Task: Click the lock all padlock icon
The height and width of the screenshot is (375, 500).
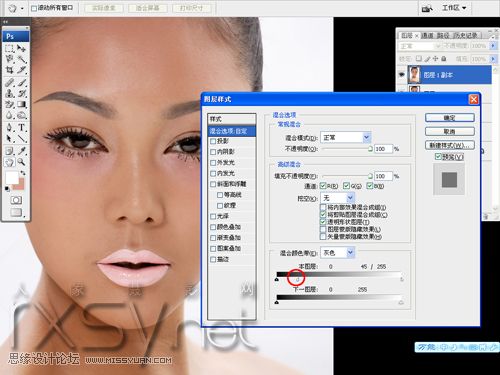Action: (x=444, y=59)
